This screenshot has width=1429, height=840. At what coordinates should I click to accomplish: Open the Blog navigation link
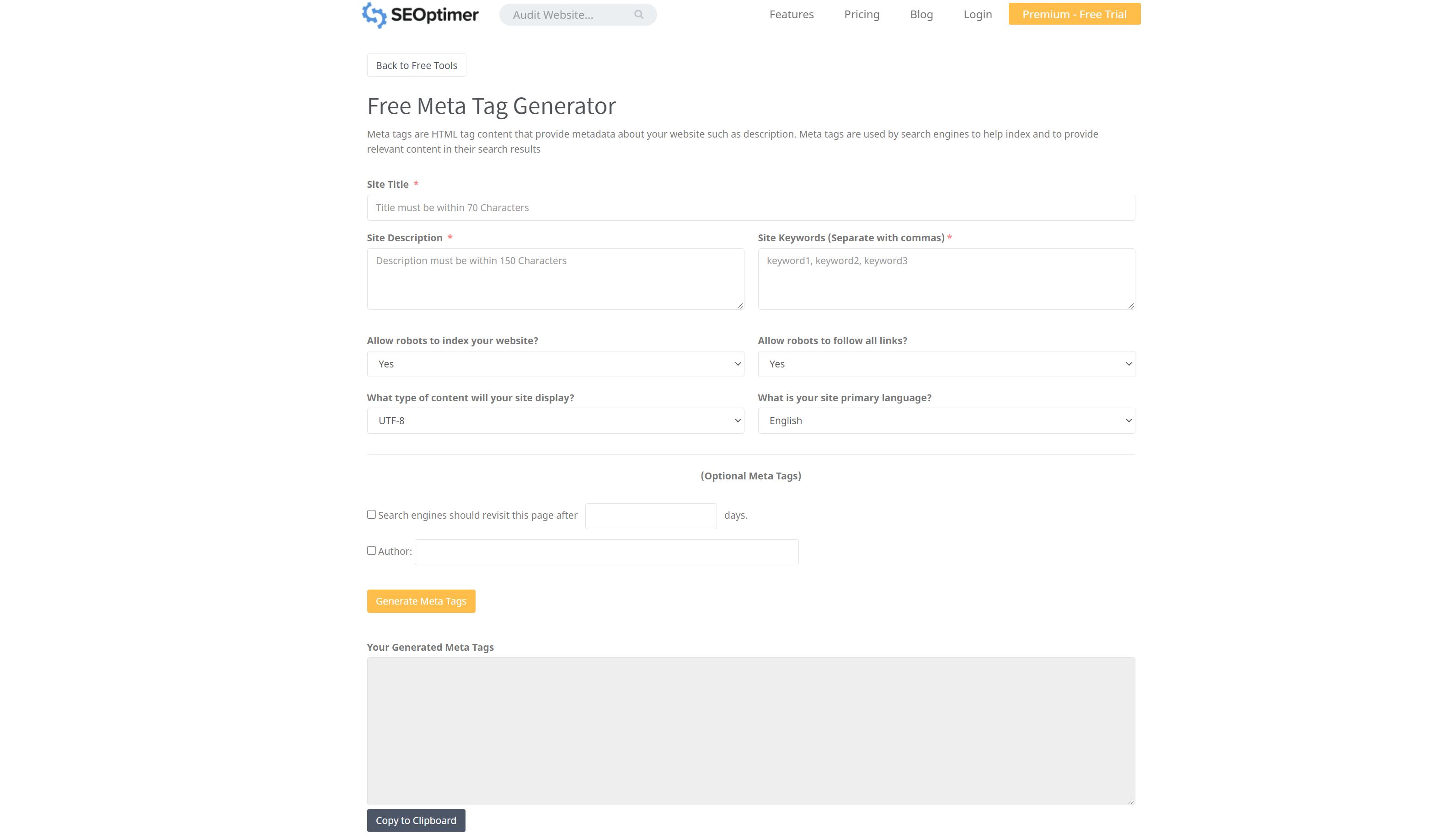921,15
